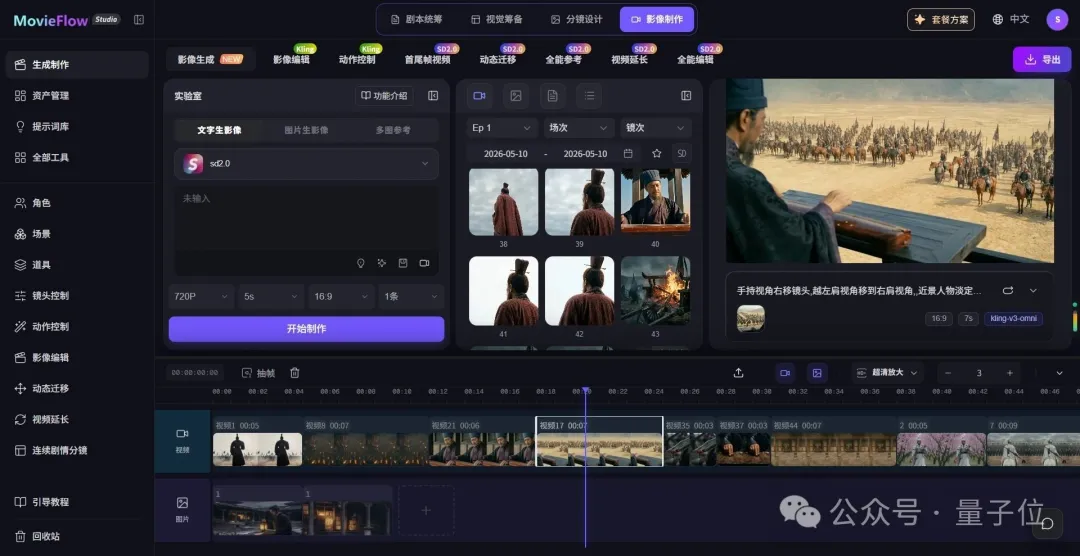
Task: Change language via 中文 button
Action: pyautogui.click(x=1011, y=19)
